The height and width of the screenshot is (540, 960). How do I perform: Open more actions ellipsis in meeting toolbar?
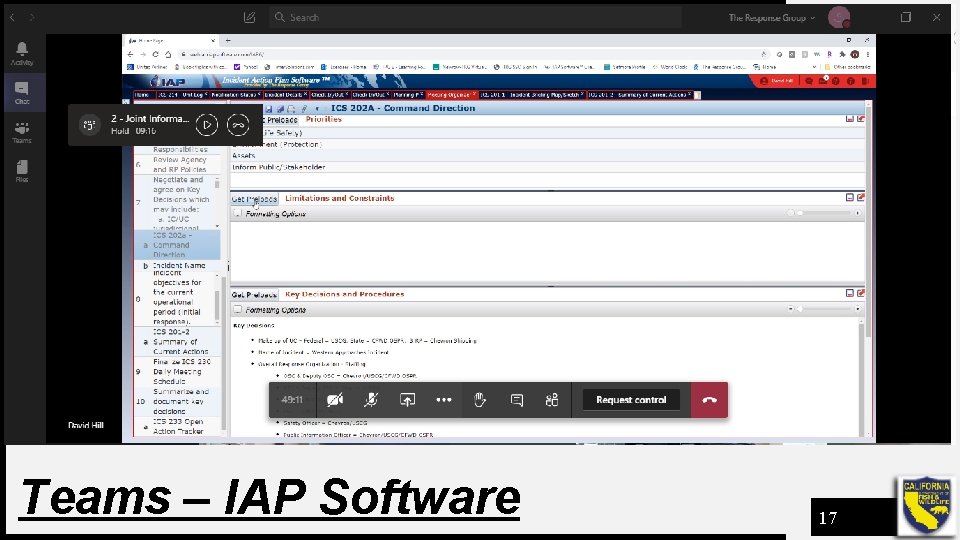tap(444, 400)
